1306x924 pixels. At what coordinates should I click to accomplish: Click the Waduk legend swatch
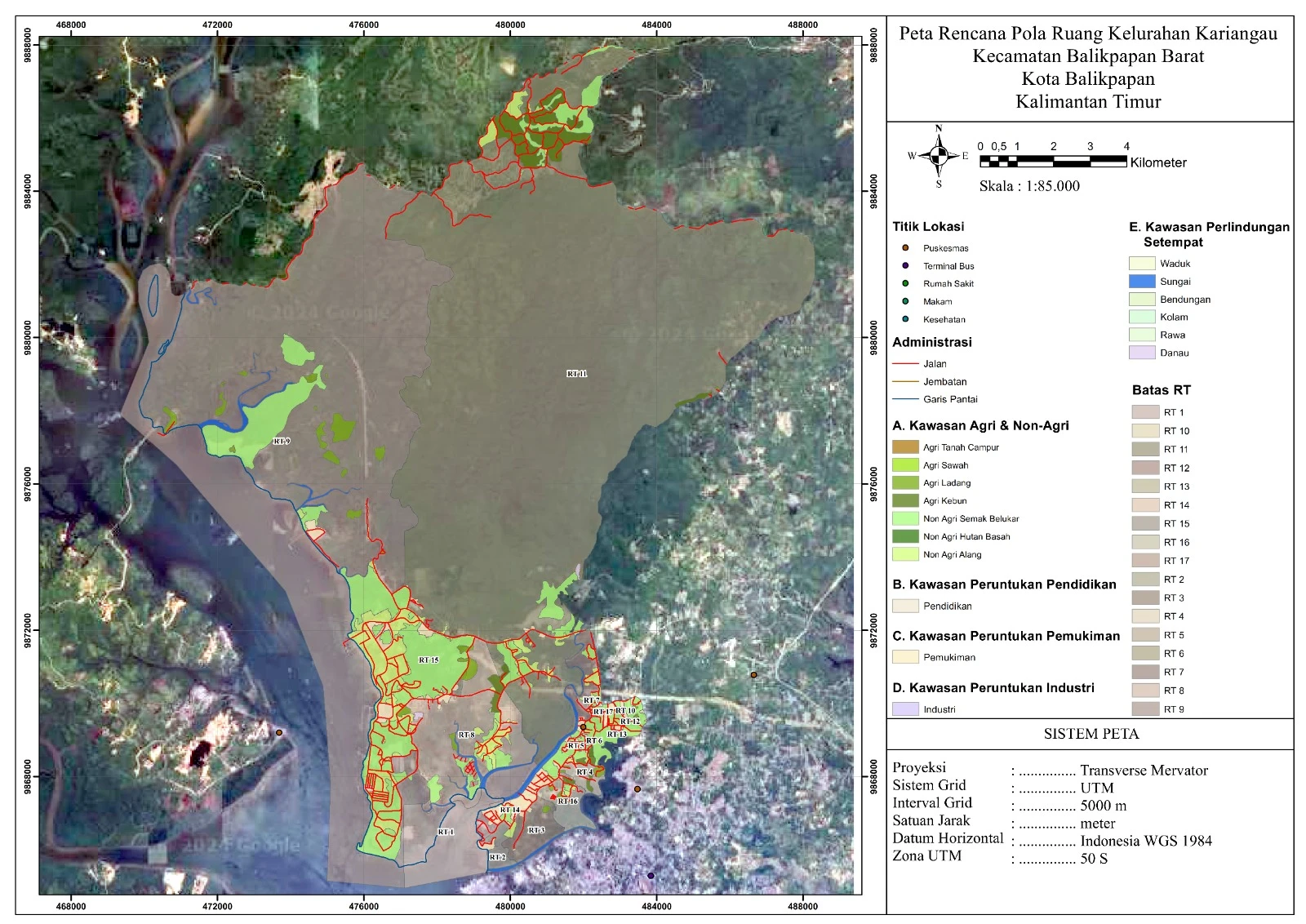1142,264
